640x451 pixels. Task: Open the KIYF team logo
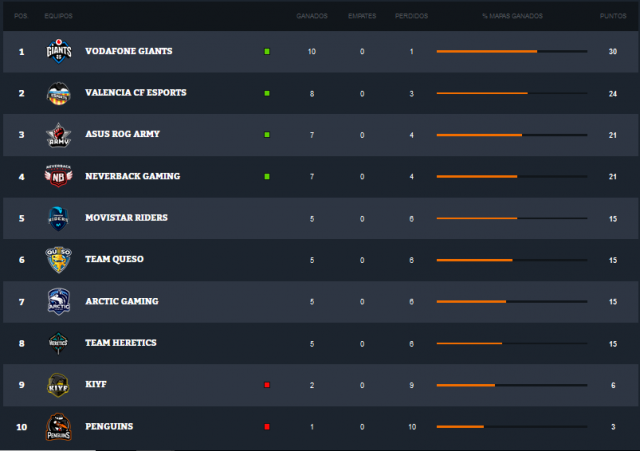58,385
